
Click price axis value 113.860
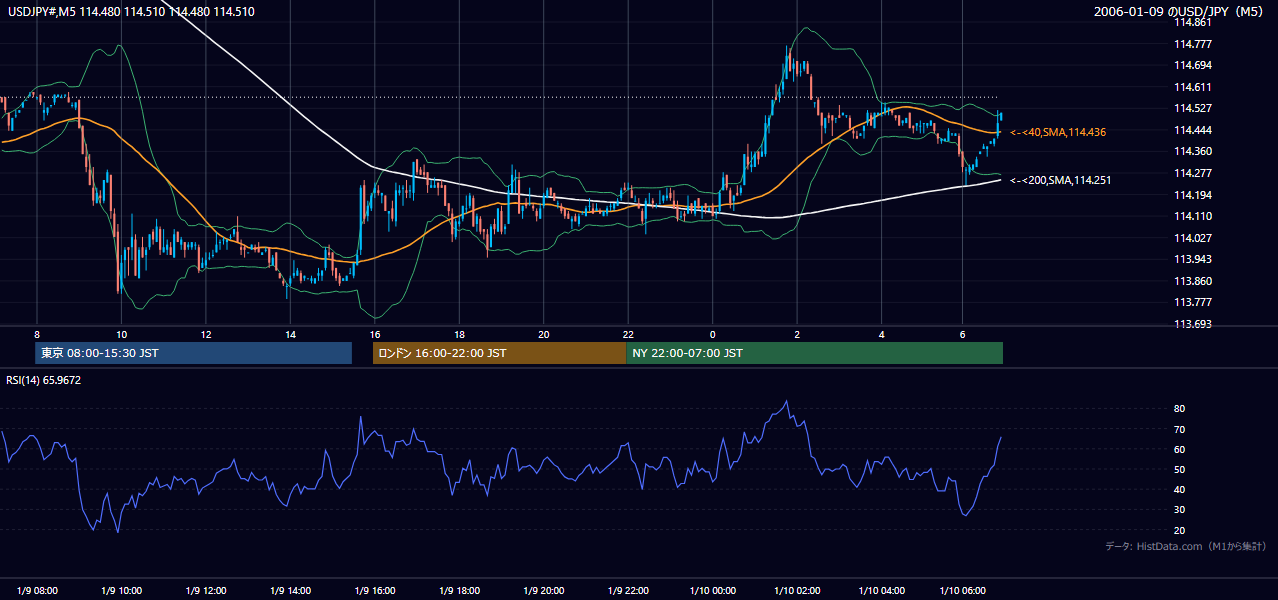1192,281
